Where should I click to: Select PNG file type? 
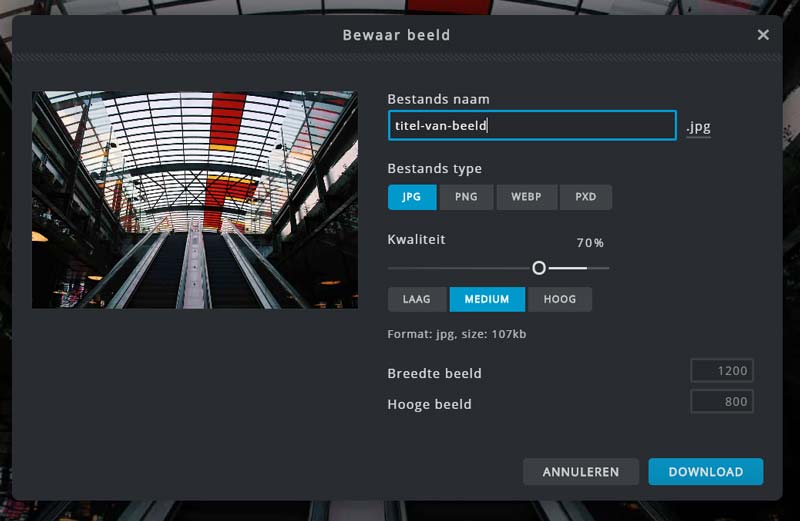pos(466,197)
